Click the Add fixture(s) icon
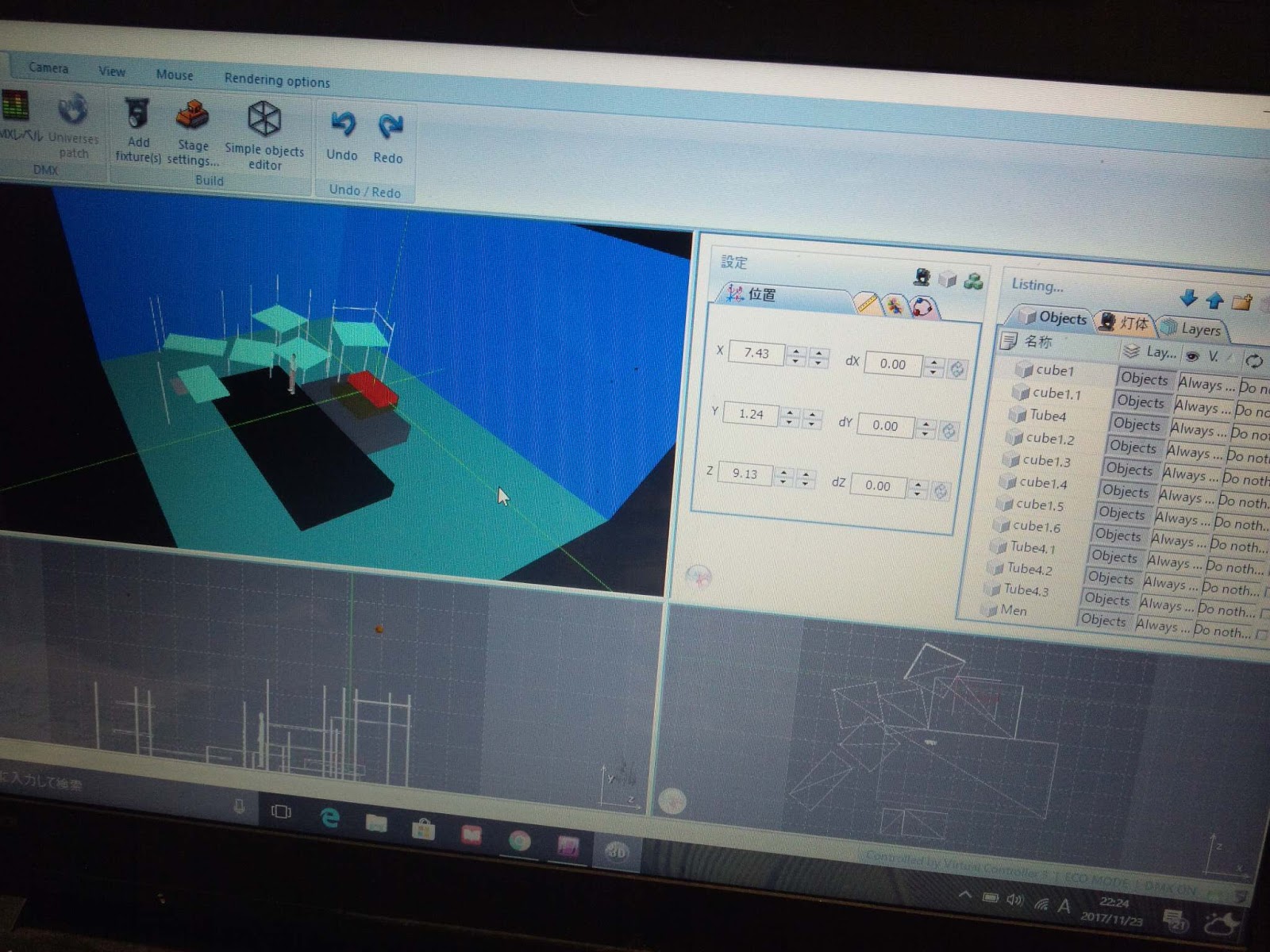The height and width of the screenshot is (952, 1270). (138, 129)
